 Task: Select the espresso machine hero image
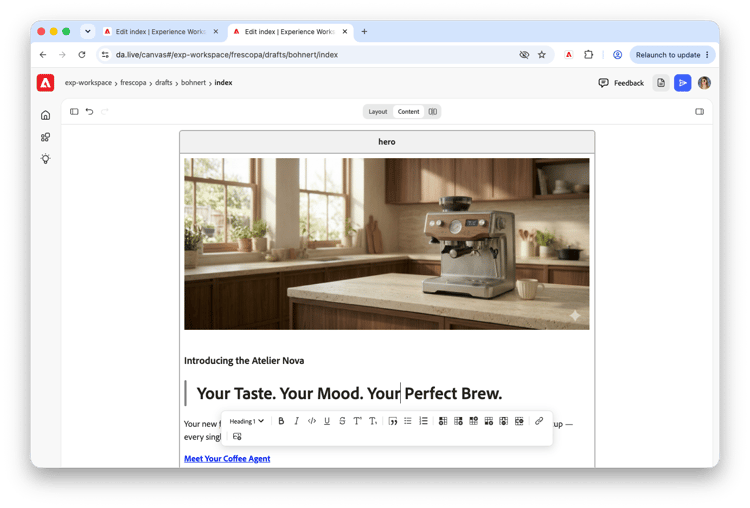click(387, 244)
